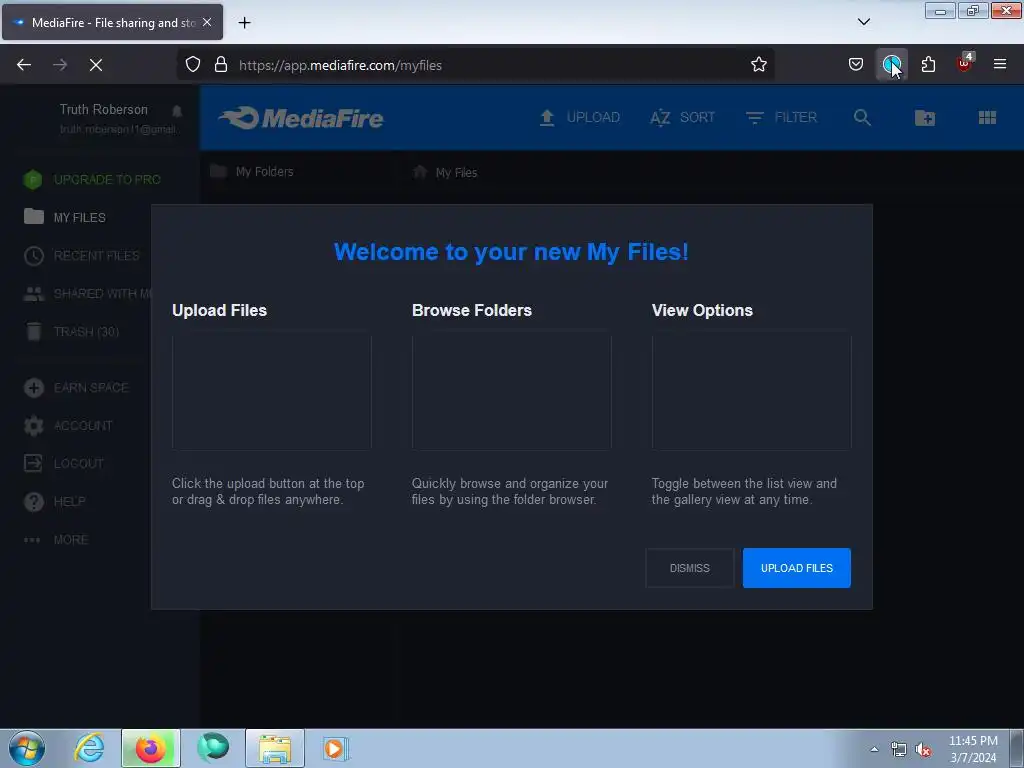The width and height of the screenshot is (1024, 768).
Task: Click the Truth Roberson account name
Action: pos(104,109)
